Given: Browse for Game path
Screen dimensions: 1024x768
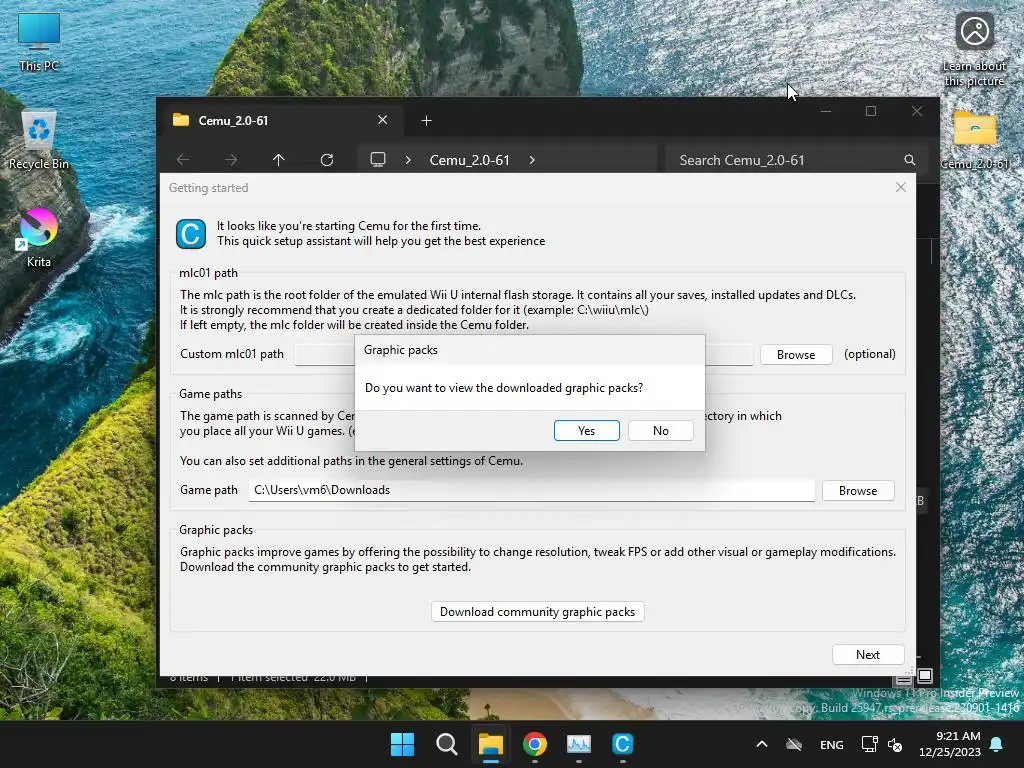Looking at the screenshot, I should 858,490.
